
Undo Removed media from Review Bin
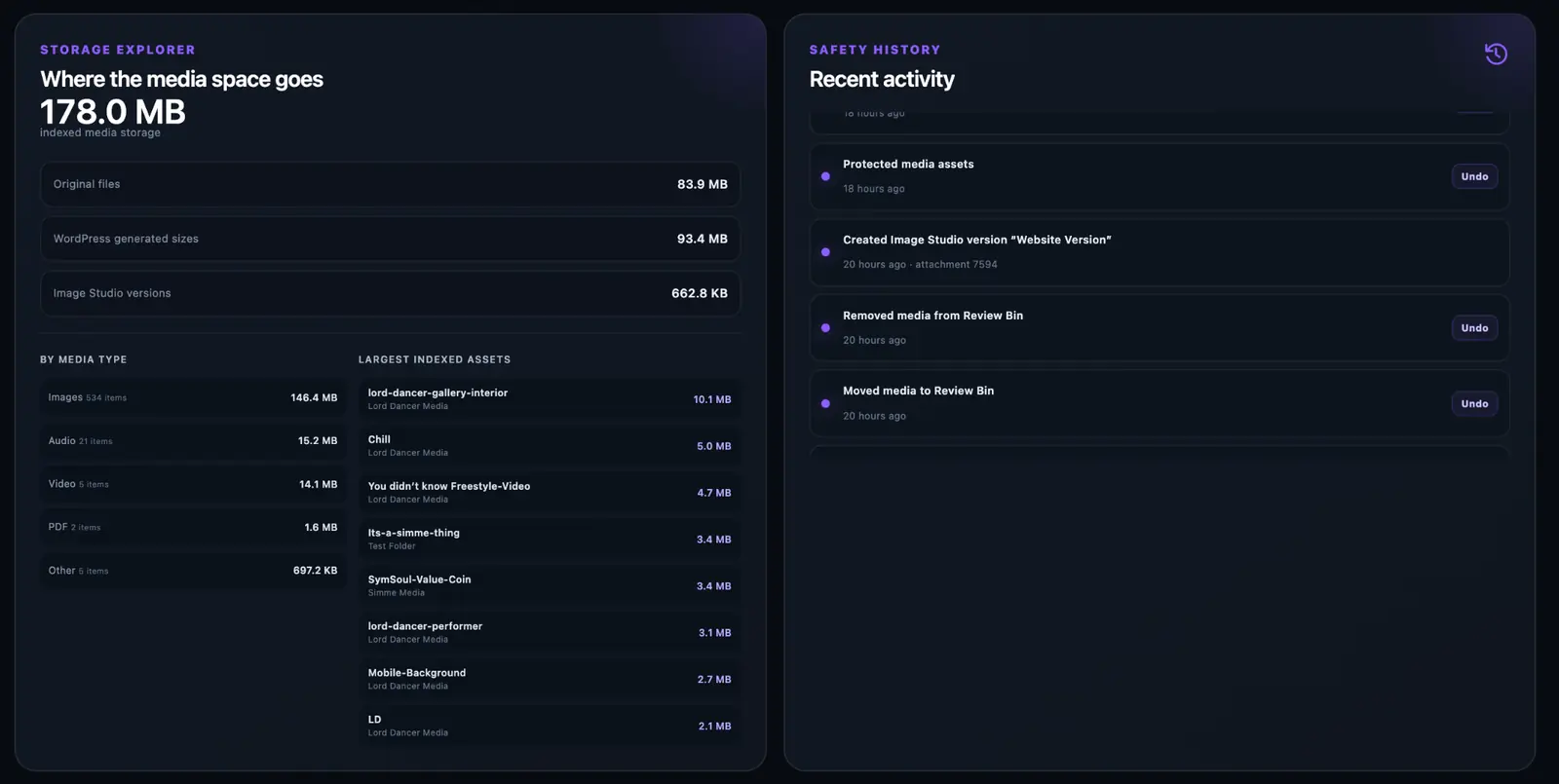1474,328
